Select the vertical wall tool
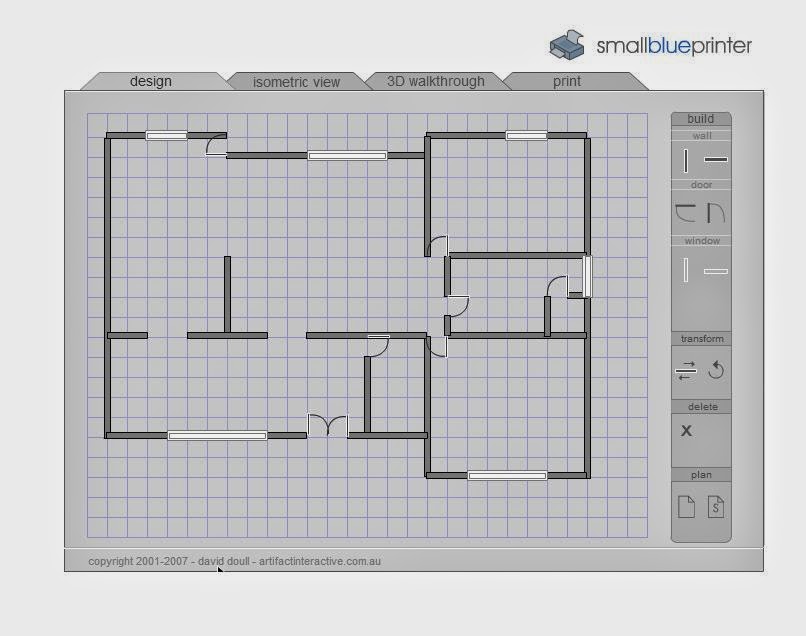This screenshot has height=636, width=806. [x=684, y=159]
